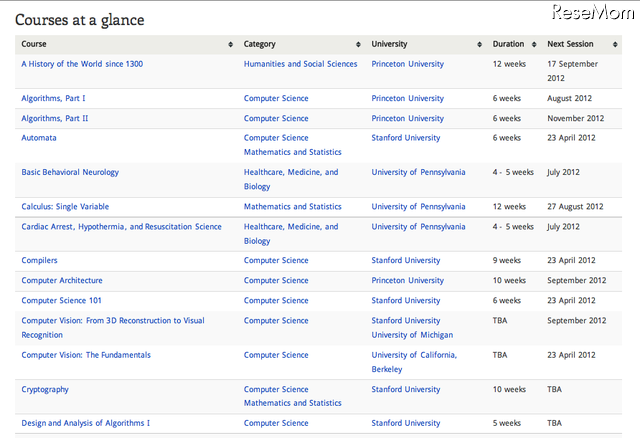Open the Cryptography course link

pyautogui.click(x=45, y=389)
